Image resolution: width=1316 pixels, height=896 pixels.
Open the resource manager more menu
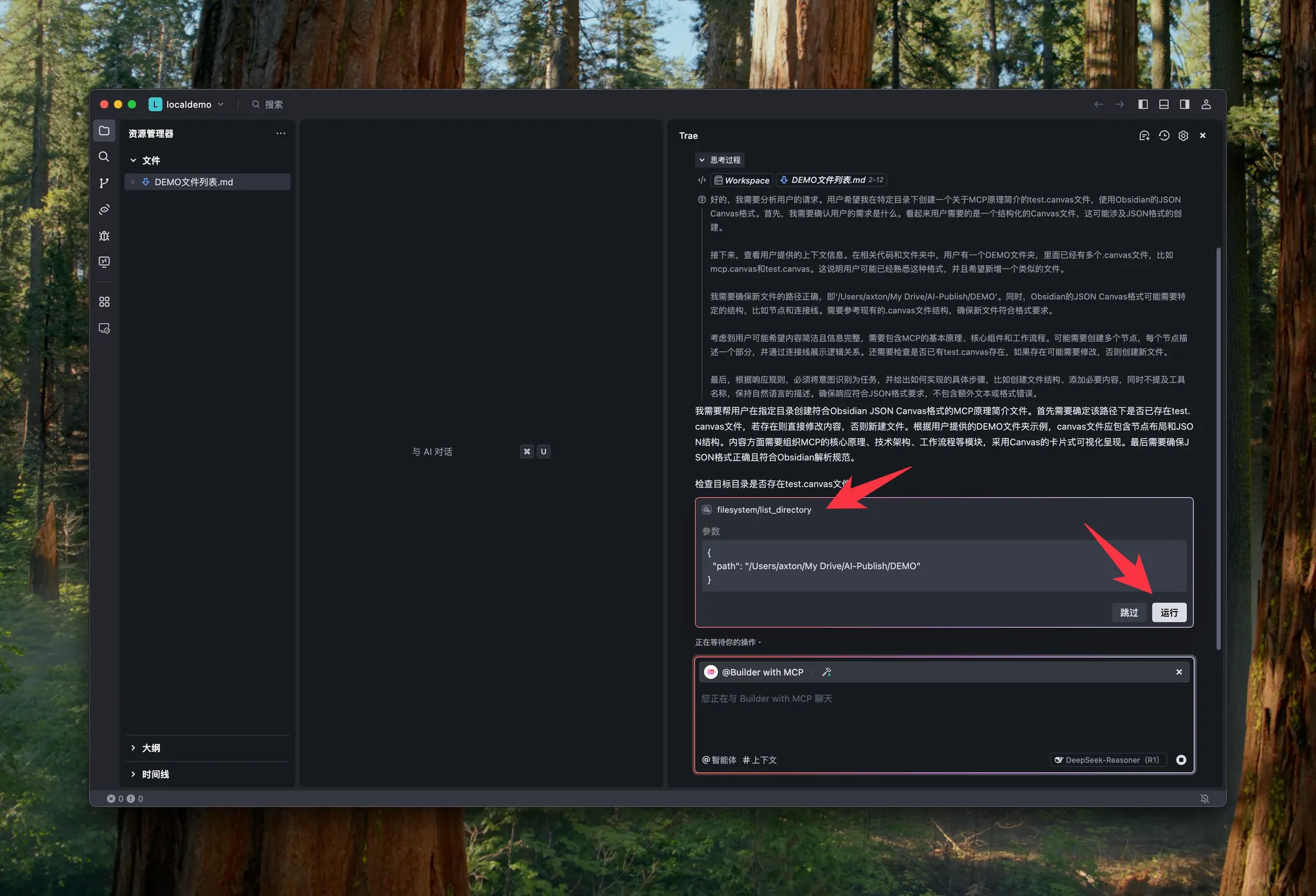[x=281, y=134]
